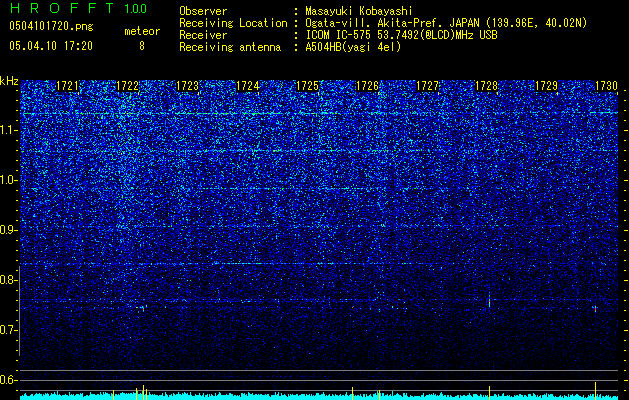Click the 1726 time marker

(367, 86)
